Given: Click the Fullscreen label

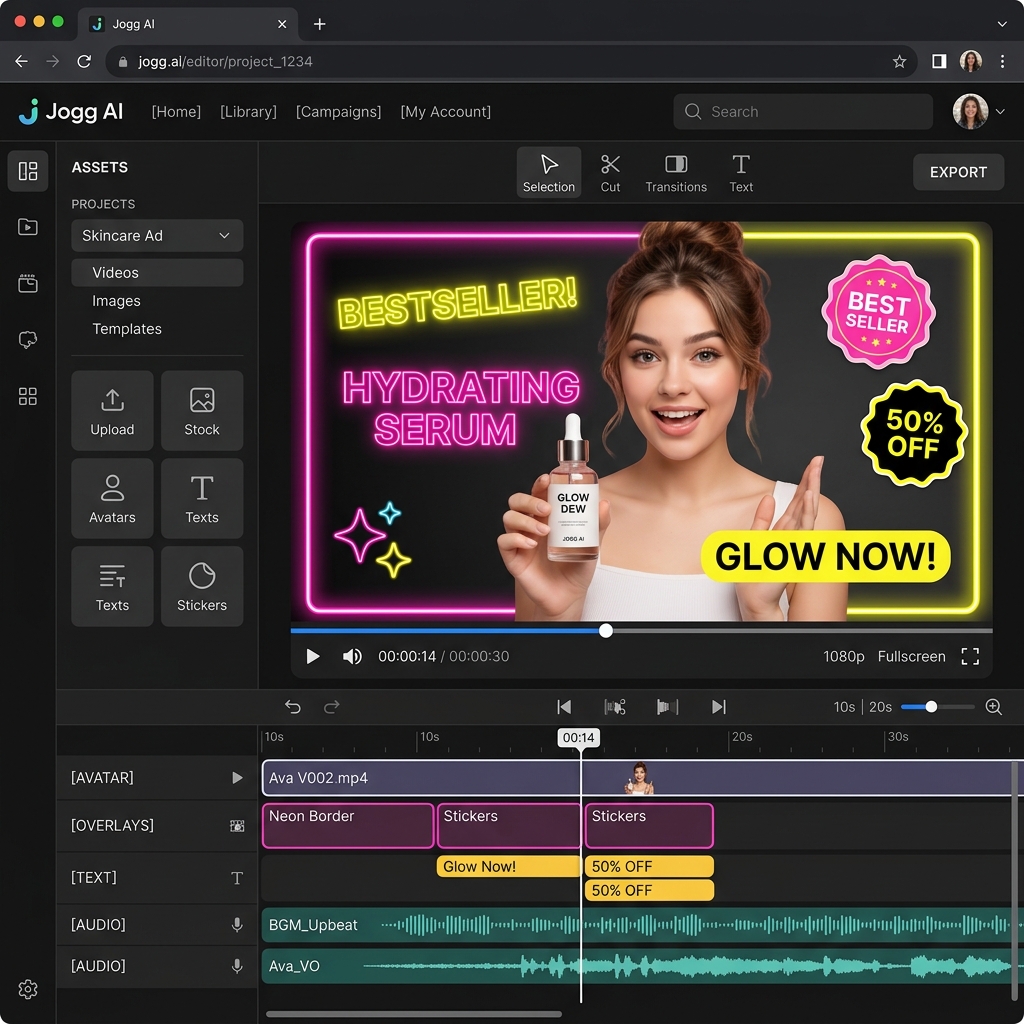Looking at the screenshot, I should [911, 656].
